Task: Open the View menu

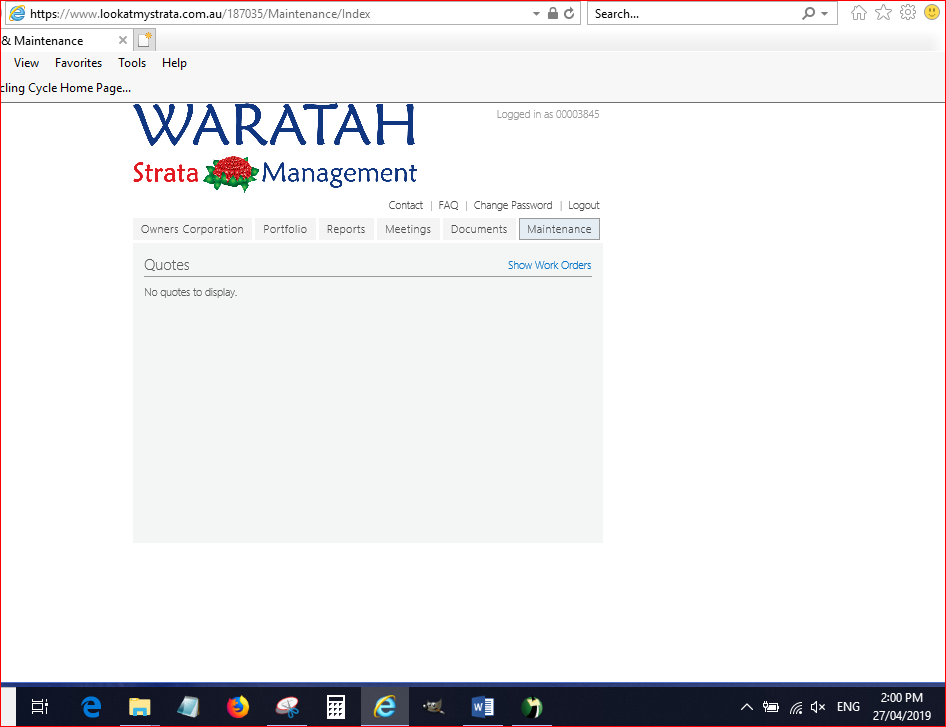Action: pos(26,63)
